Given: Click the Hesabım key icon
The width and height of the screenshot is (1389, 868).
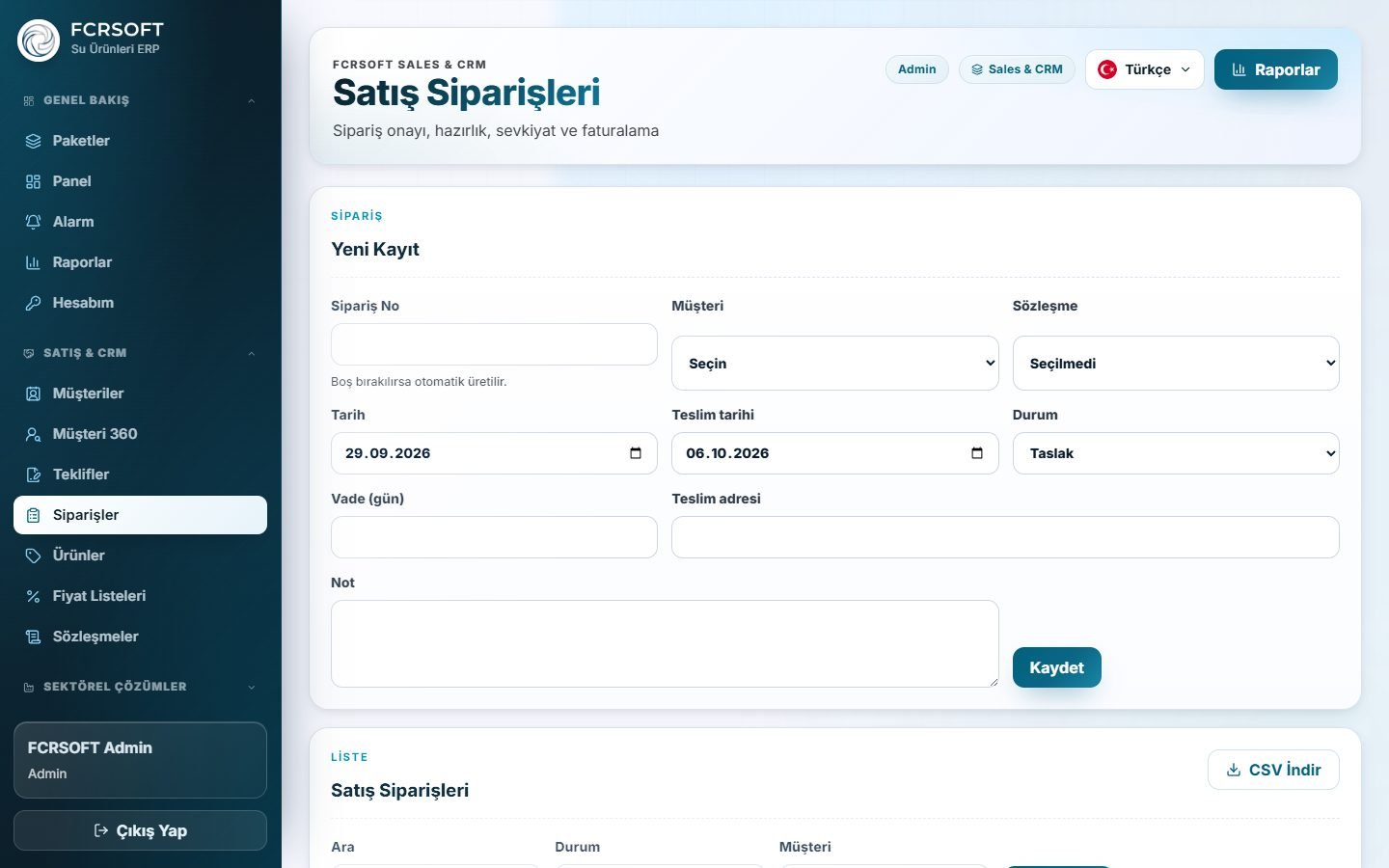Looking at the screenshot, I should coord(33,303).
